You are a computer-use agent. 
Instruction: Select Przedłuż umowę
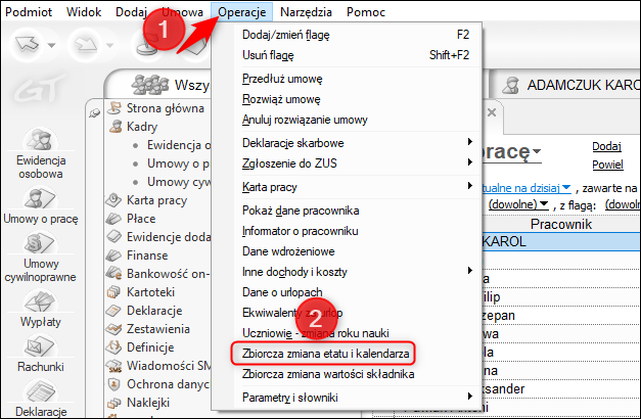tap(356, 78)
